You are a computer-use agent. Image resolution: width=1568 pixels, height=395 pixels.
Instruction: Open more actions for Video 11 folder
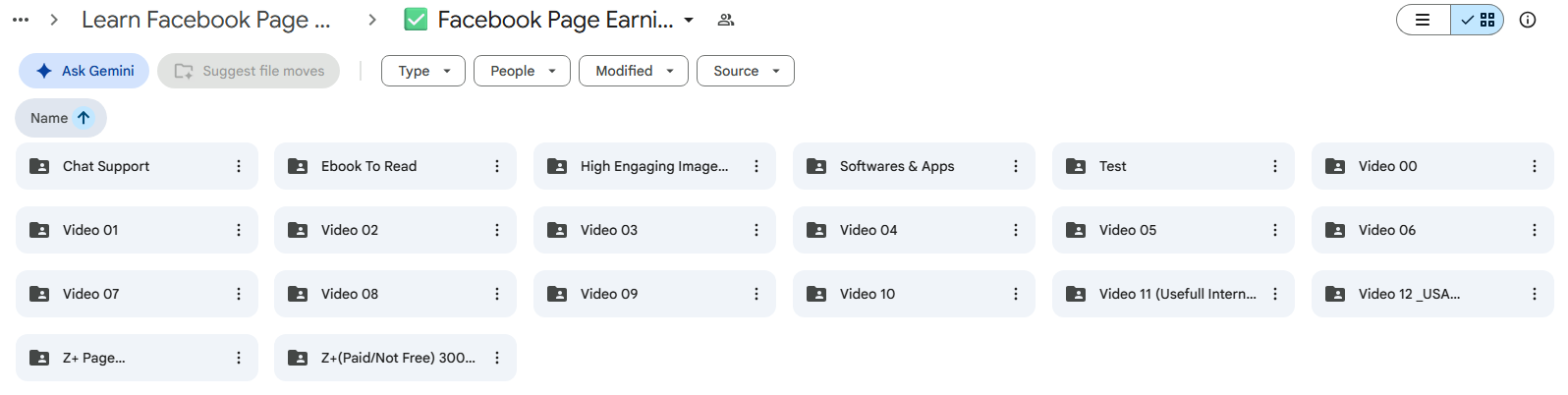(x=1275, y=294)
